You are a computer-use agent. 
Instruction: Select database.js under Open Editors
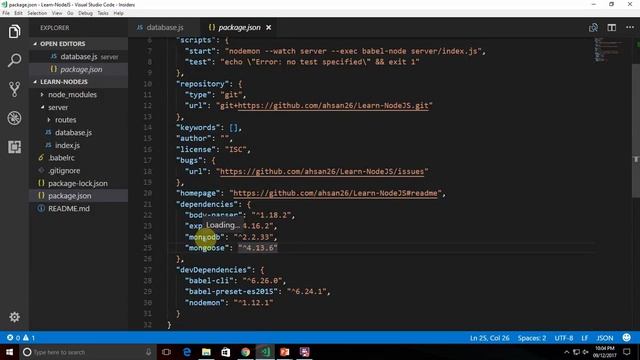(78, 56)
